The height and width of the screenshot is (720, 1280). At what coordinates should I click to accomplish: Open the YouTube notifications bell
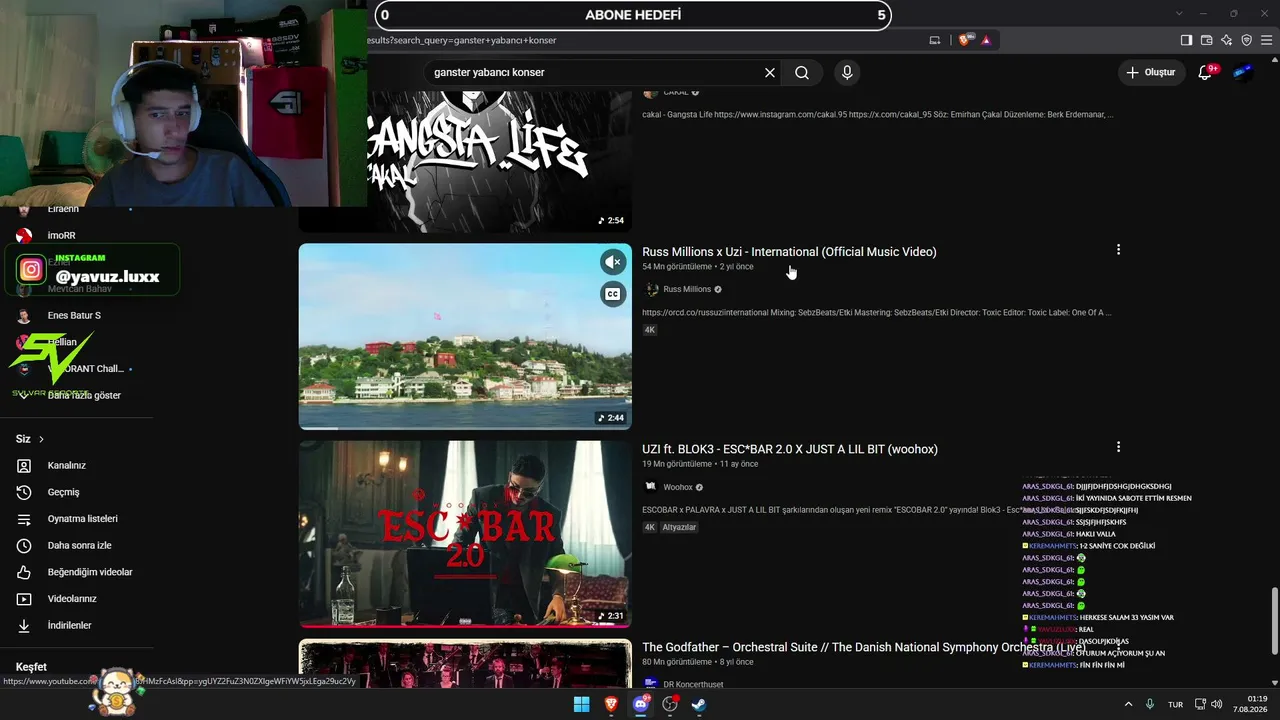tap(1206, 72)
